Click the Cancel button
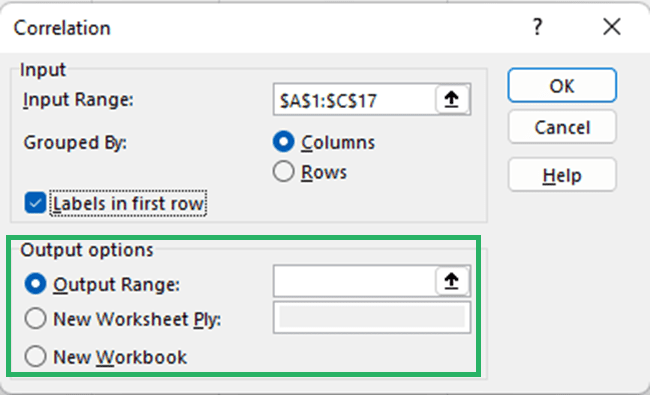The width and height of the screenshot is (650, 395). pyautogui.click(x=562, y=127)
